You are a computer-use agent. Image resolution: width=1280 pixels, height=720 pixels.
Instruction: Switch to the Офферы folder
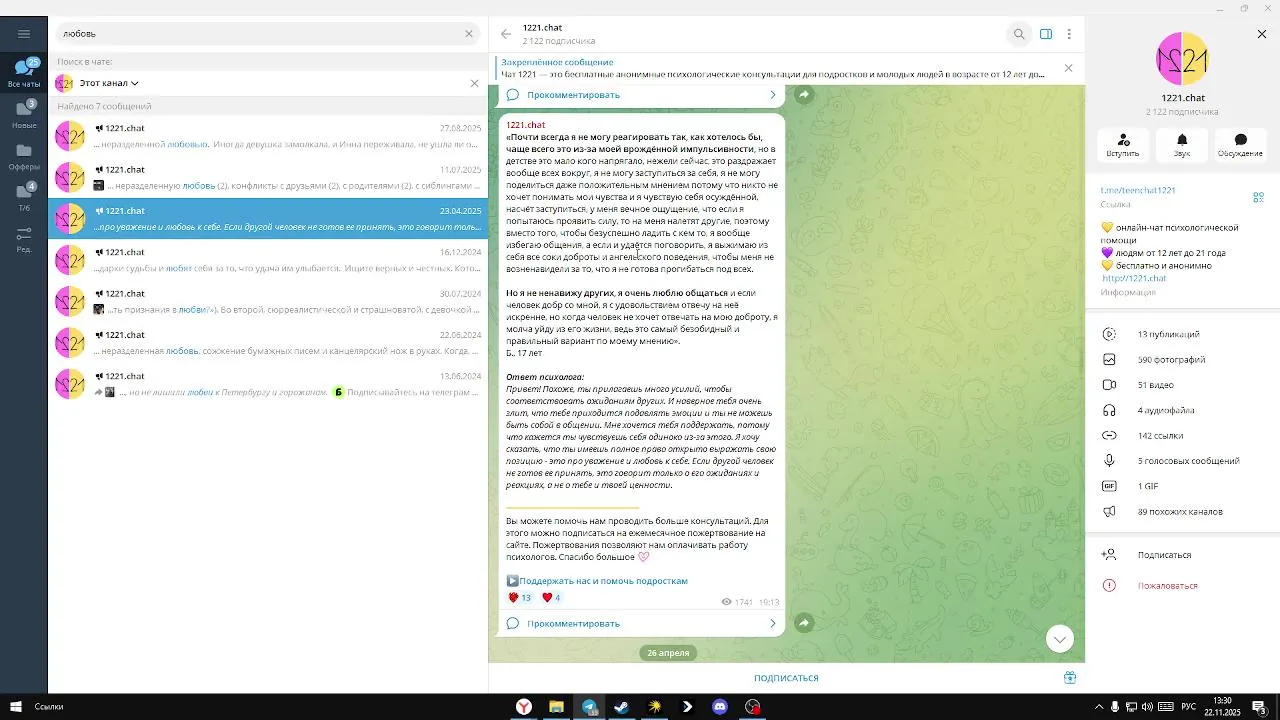click(x=24, y=156)
